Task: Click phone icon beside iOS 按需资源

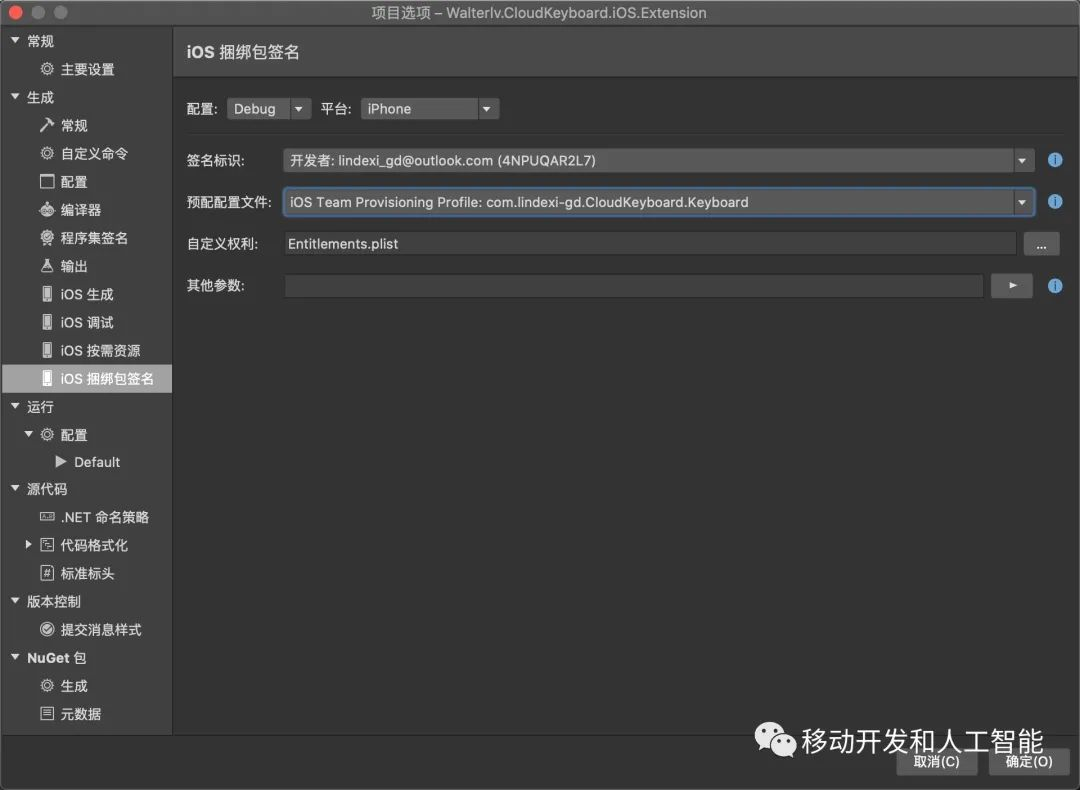Action: 47,351
